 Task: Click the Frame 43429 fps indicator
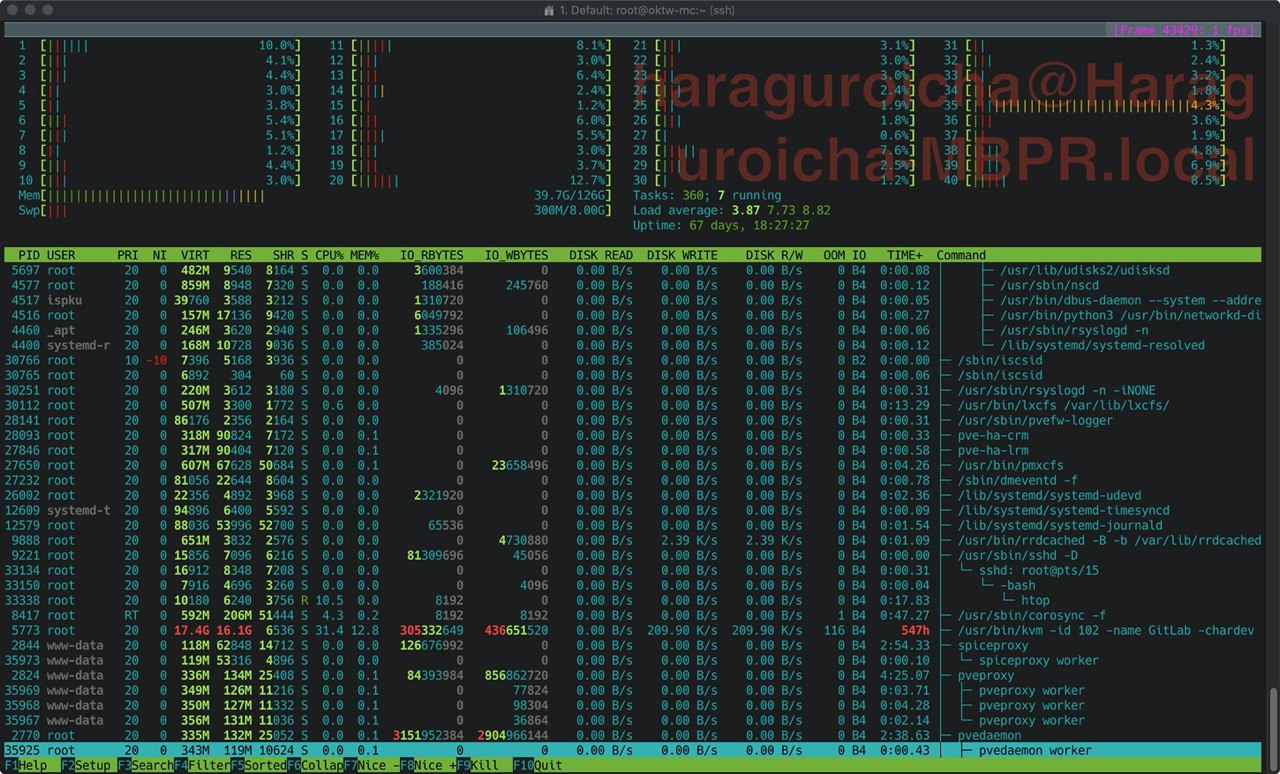point(1183,30)
